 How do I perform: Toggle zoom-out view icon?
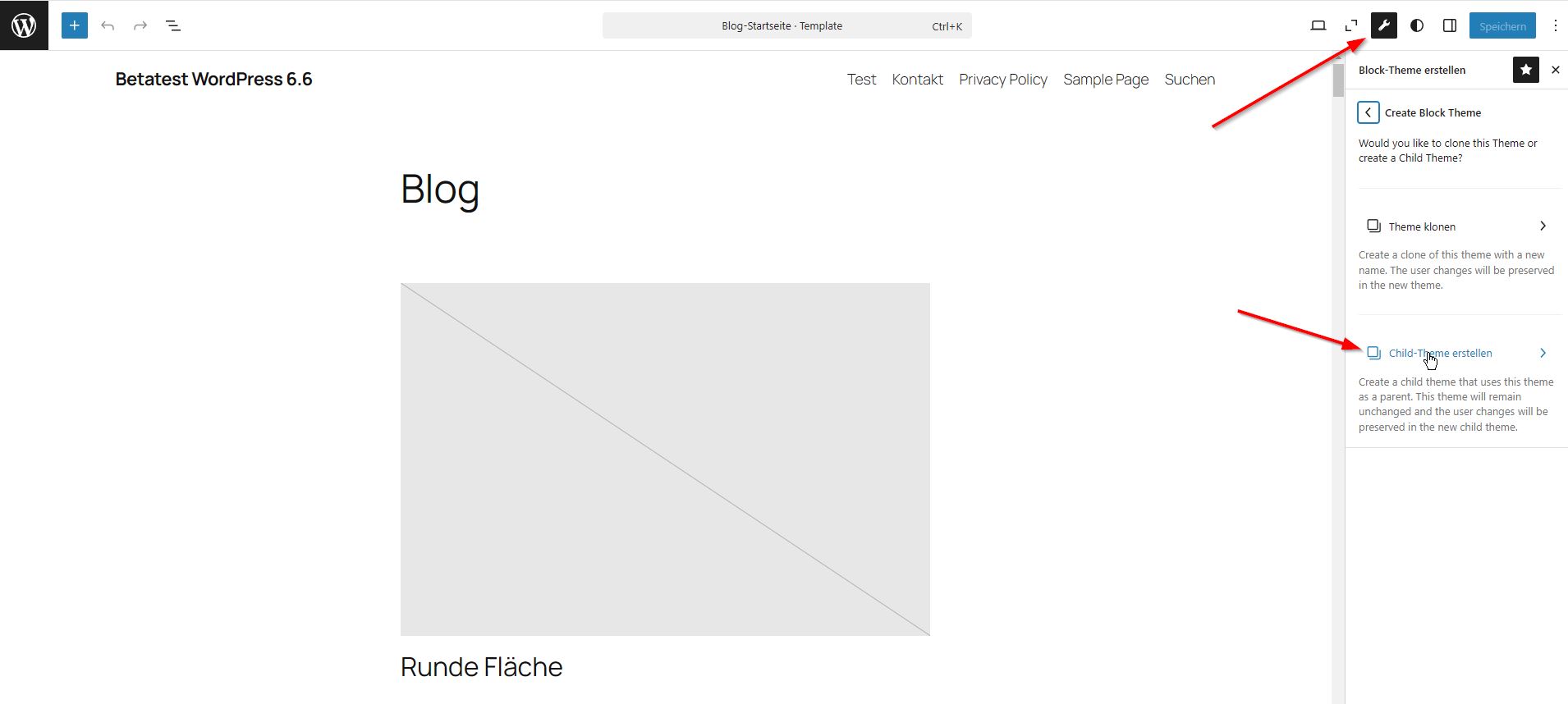(1351, 25)
